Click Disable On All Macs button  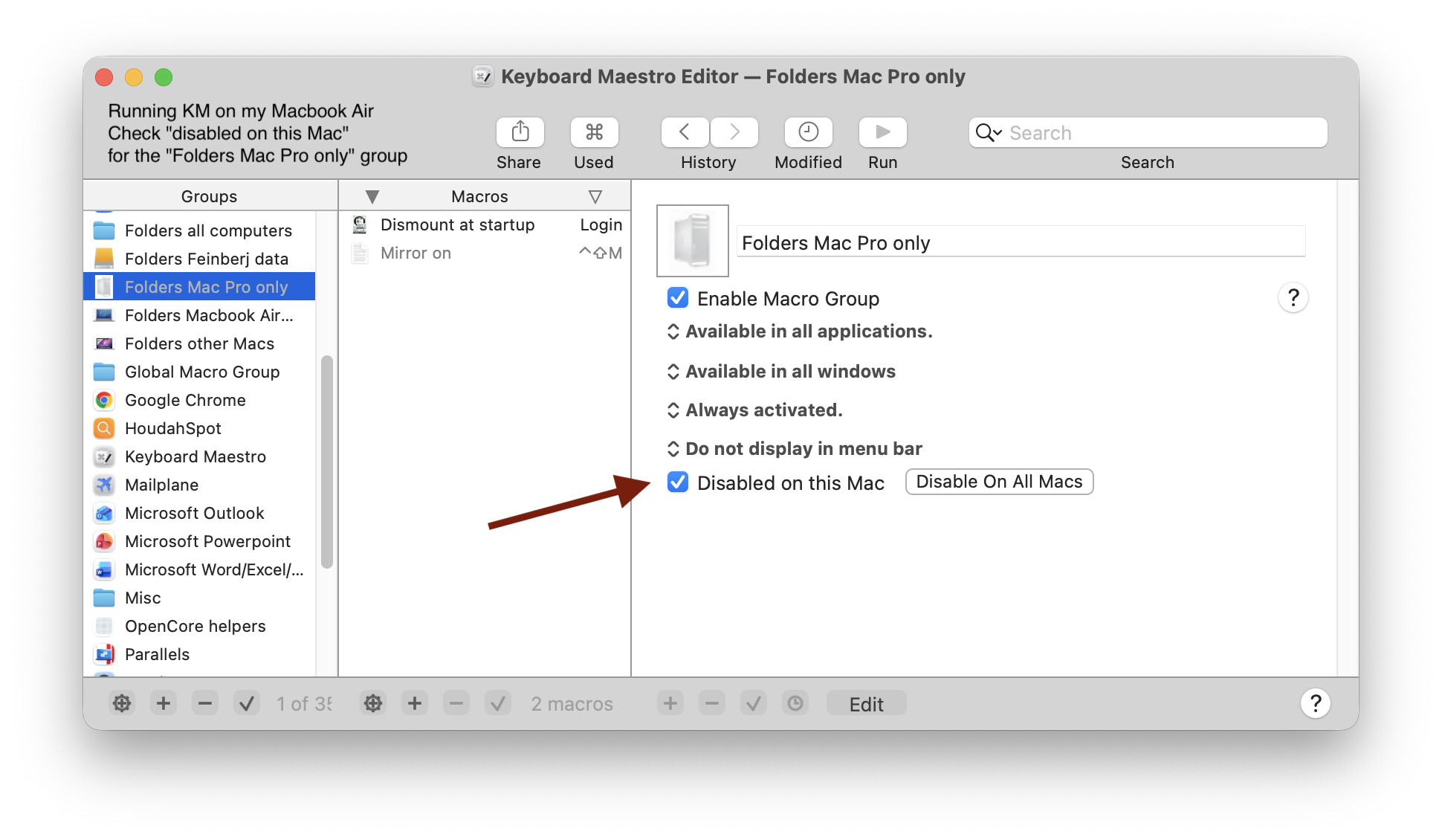(998, 482)
